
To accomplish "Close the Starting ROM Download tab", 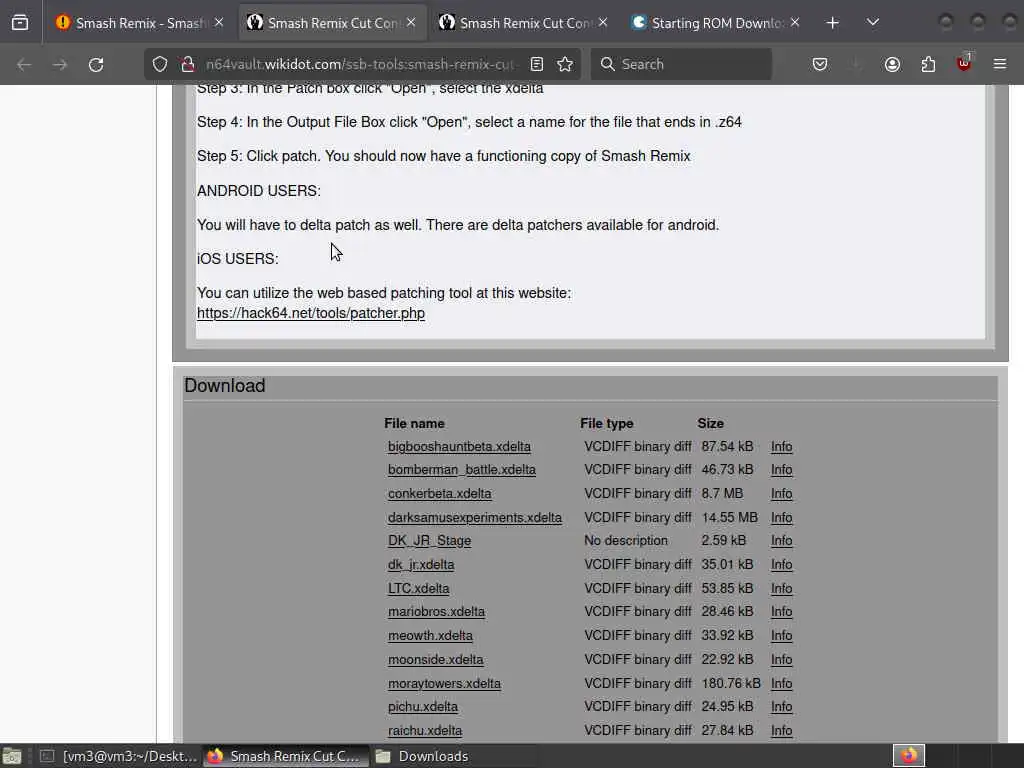I will [795, 23].
